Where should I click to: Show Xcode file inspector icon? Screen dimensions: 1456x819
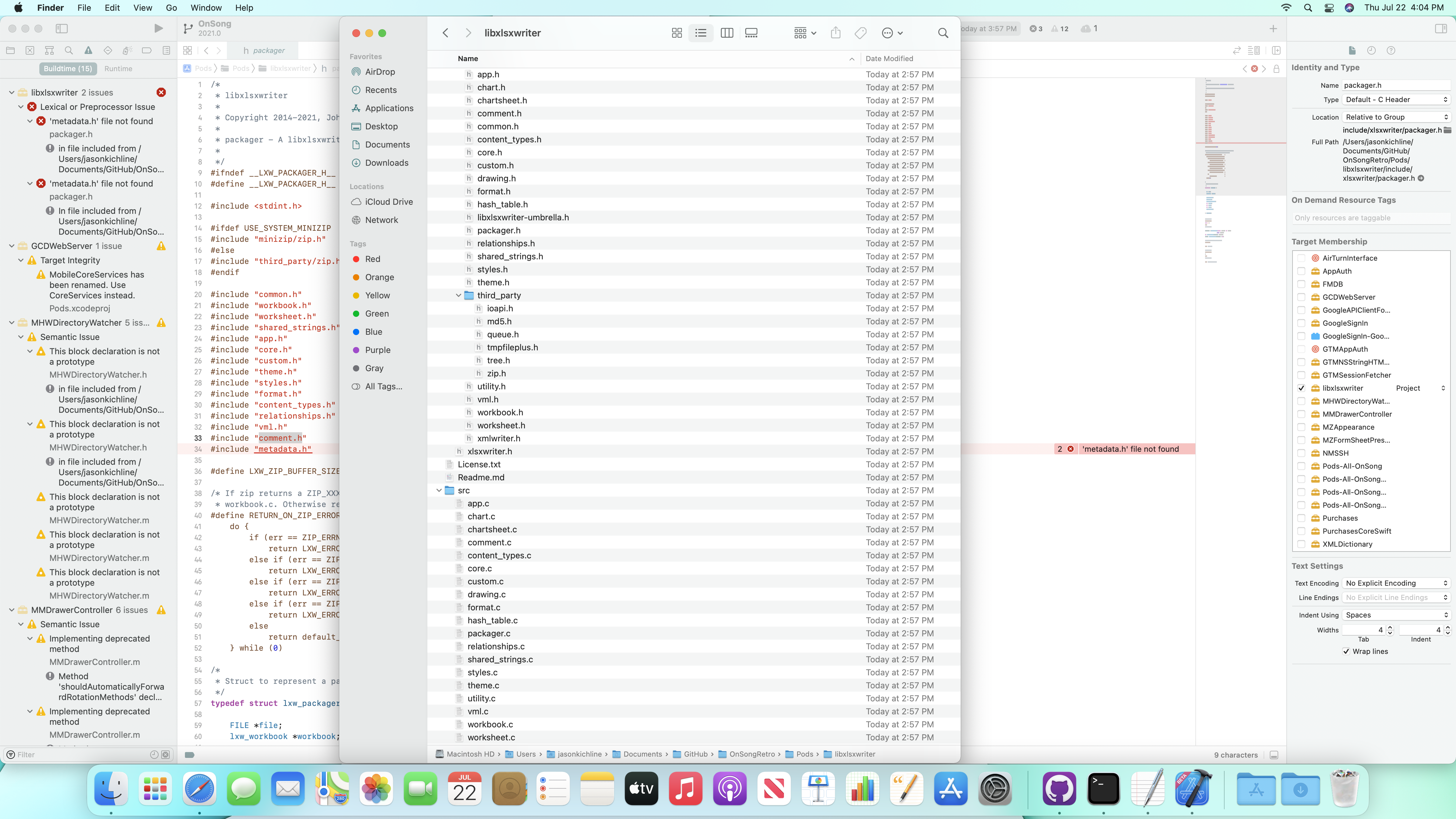[1352, 50]
